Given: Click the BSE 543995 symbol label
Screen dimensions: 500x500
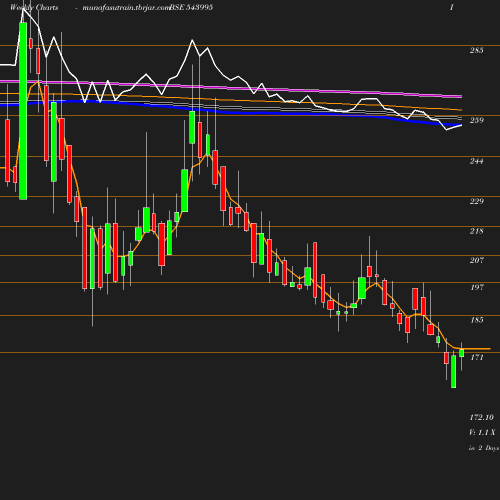Looking at the screenshot, I should coord(191,7).
